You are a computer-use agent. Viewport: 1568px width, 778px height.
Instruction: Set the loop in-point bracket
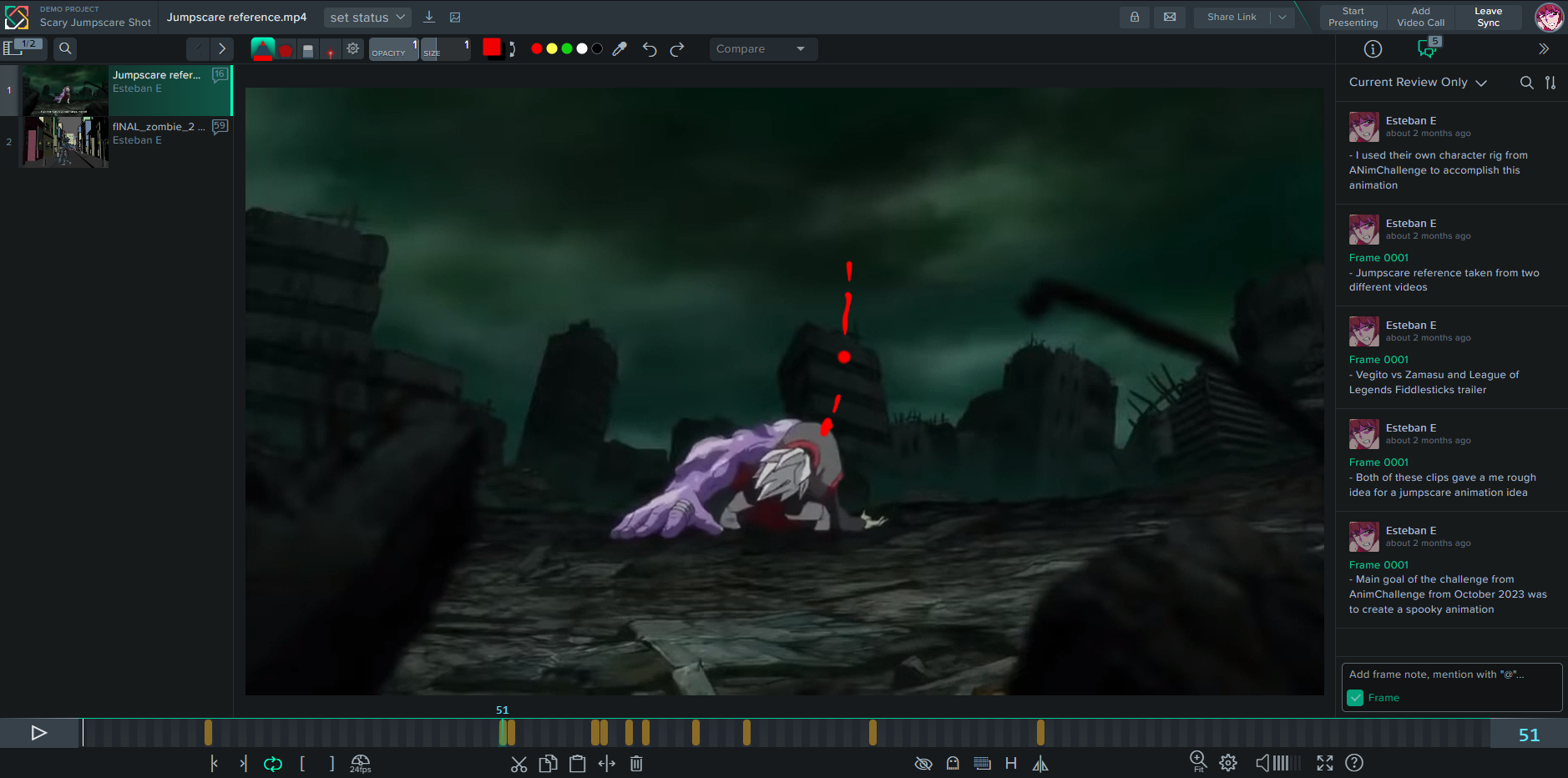pos(302,763)
